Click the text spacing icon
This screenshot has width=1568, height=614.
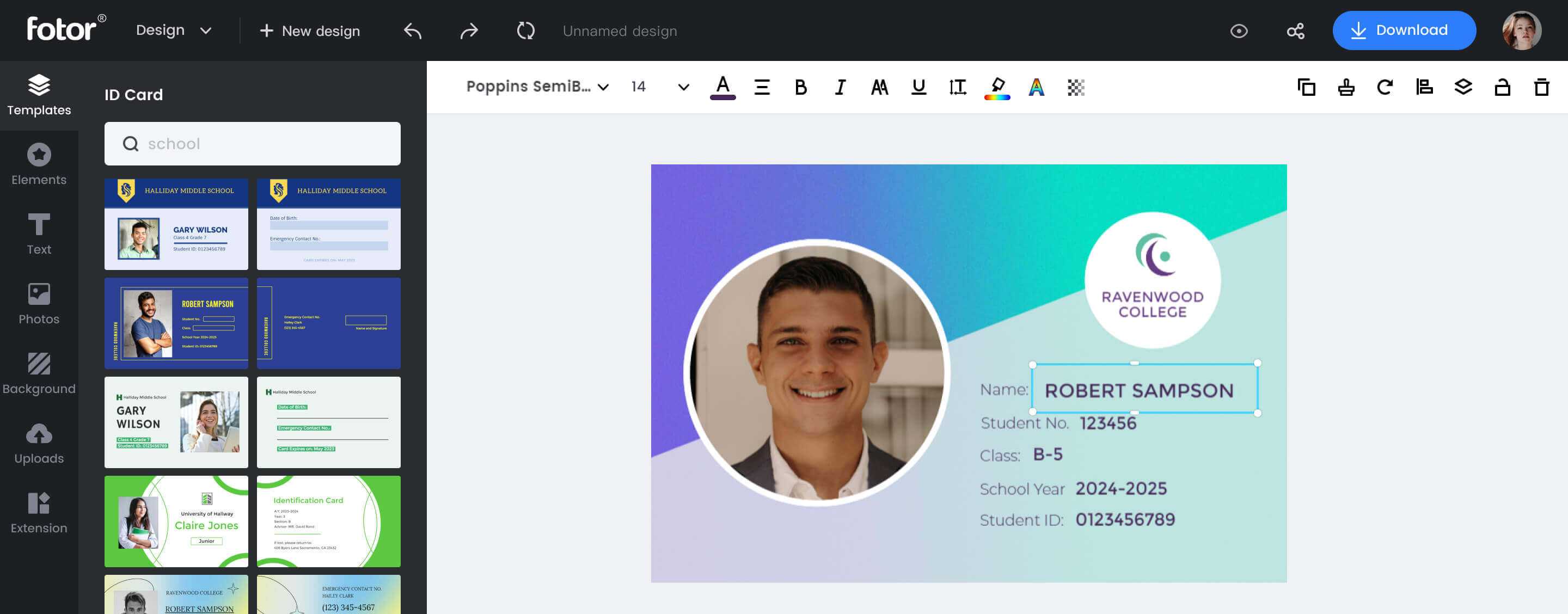(958, 87)
